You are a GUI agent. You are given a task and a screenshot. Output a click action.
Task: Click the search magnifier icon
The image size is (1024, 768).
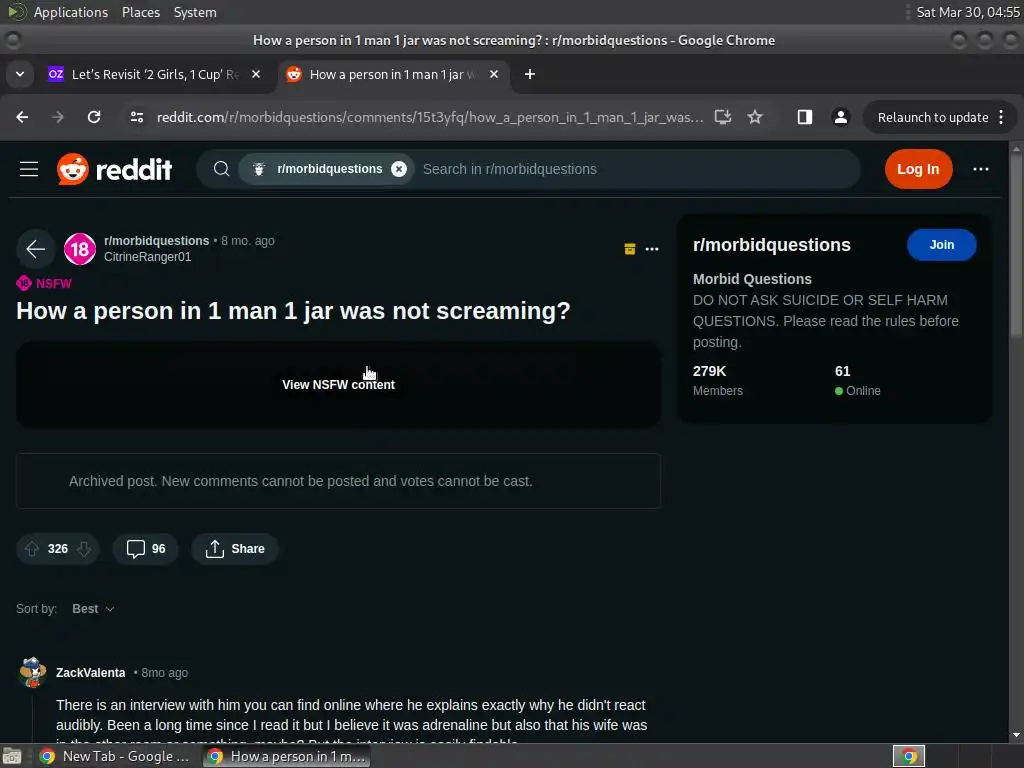[x=221, y=169]
